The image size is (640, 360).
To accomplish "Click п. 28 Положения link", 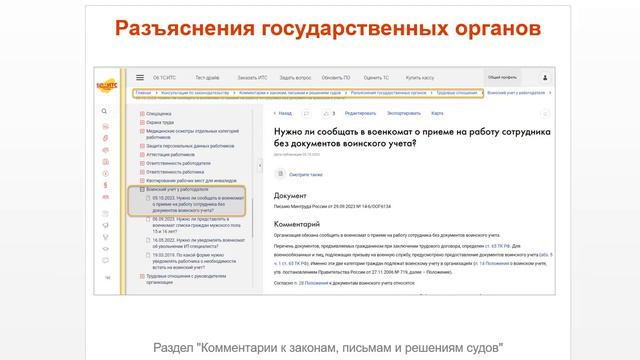I will 311,283.
